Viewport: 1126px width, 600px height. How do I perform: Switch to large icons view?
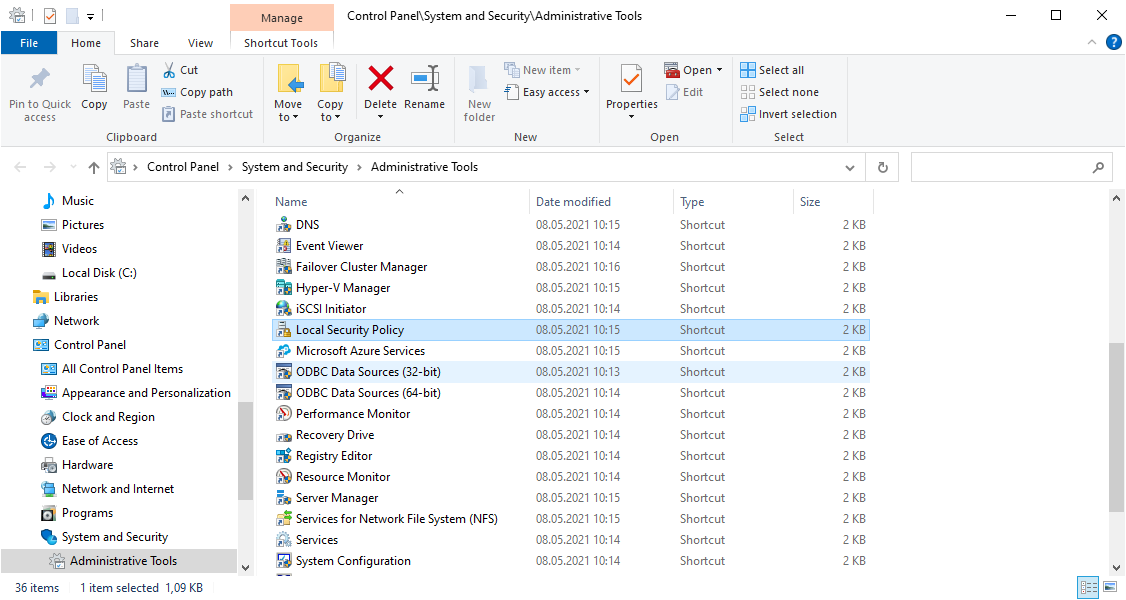point(1111,588)
